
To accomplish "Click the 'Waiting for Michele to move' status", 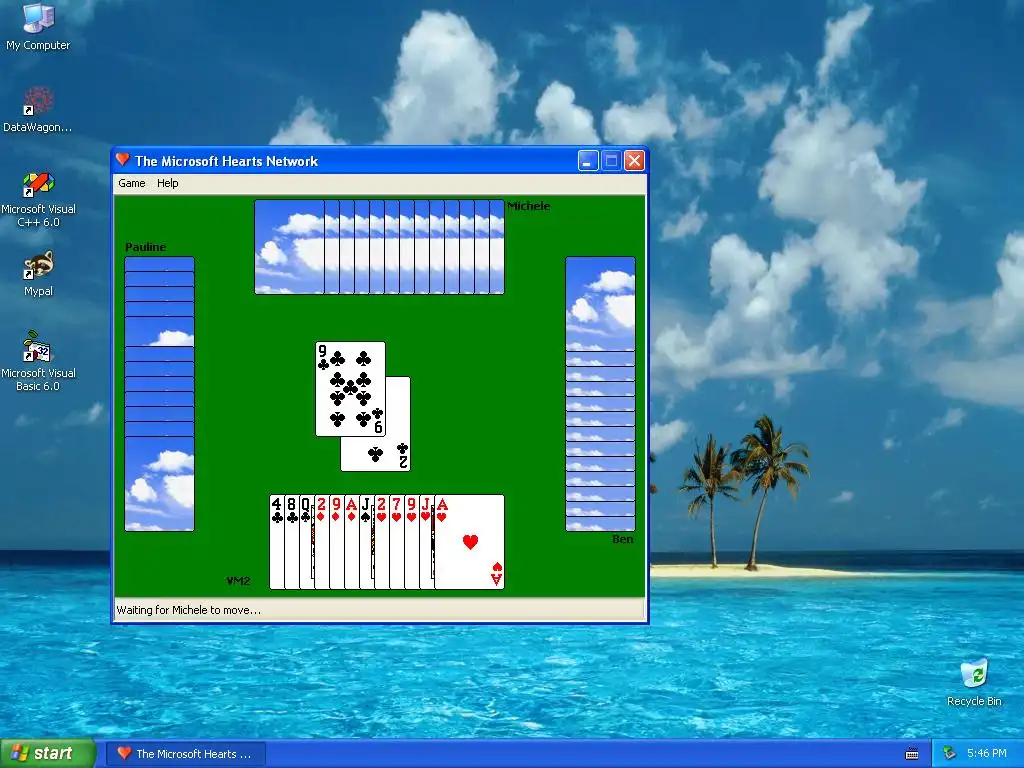I will (x=189, y=610).
